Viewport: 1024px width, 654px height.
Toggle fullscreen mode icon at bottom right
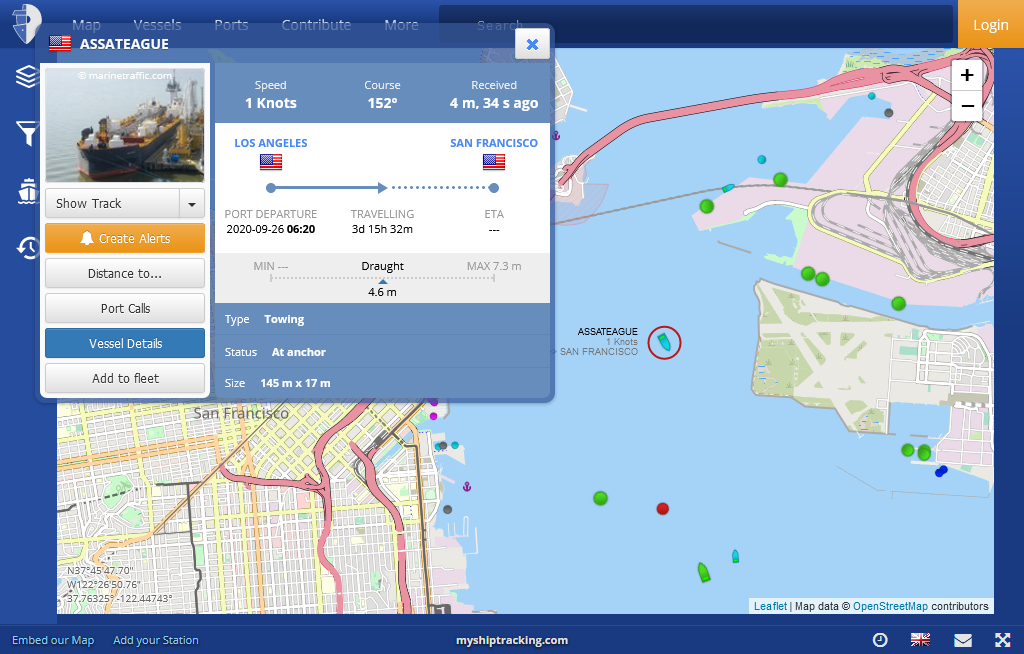point(1002,640)
